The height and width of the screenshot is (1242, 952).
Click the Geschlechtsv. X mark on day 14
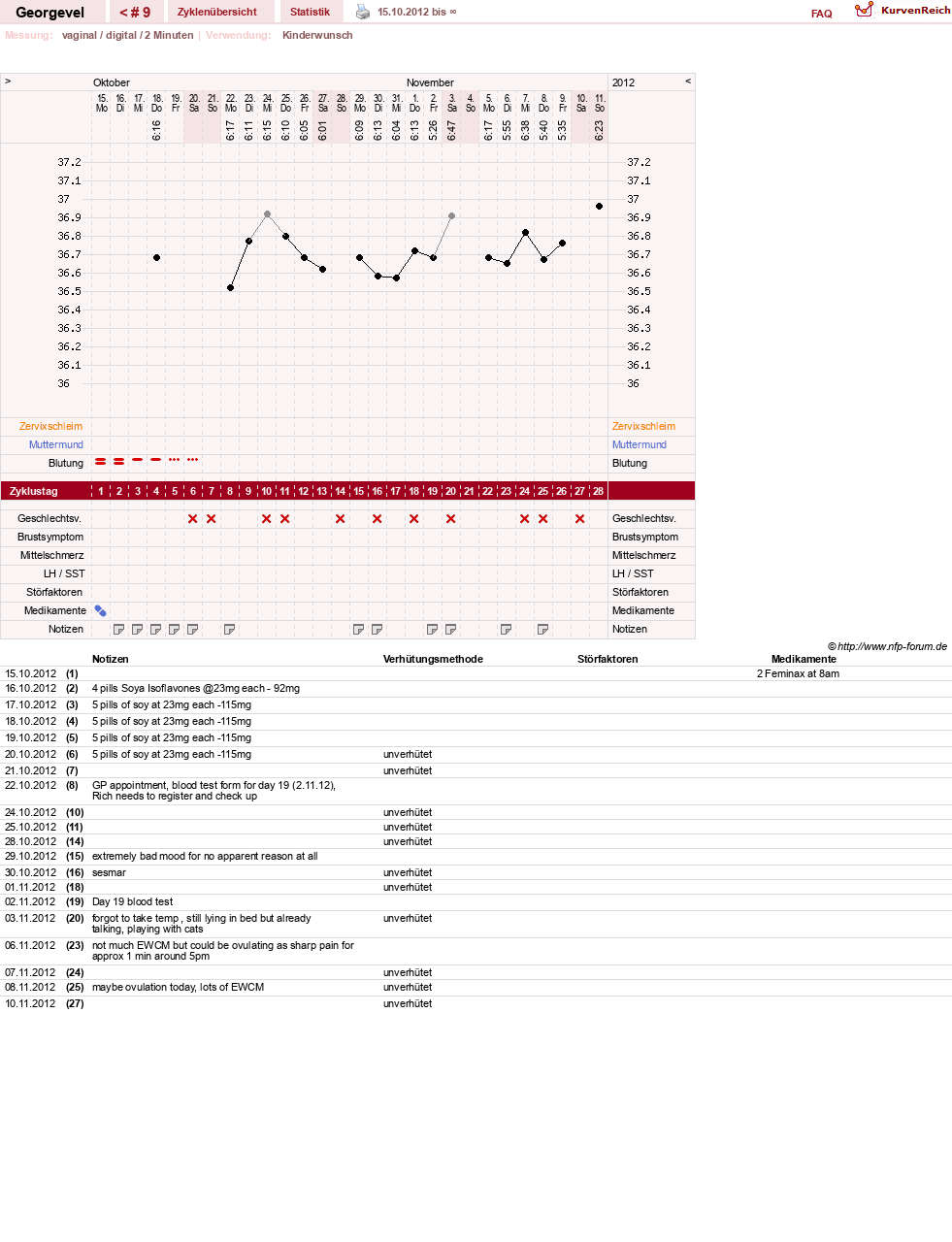(340, 518)
